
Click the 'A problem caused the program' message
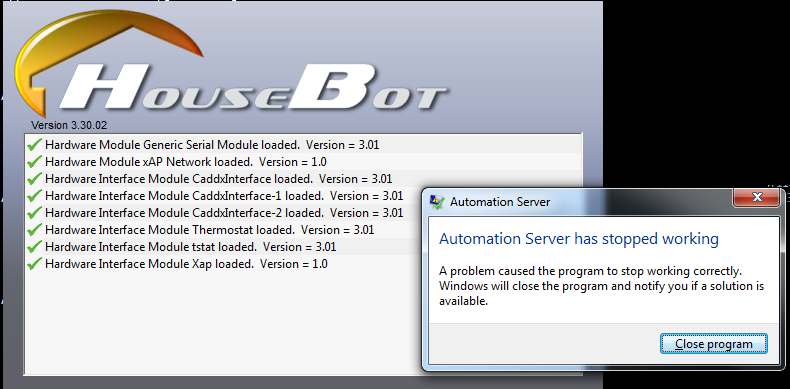pos(602,286)
